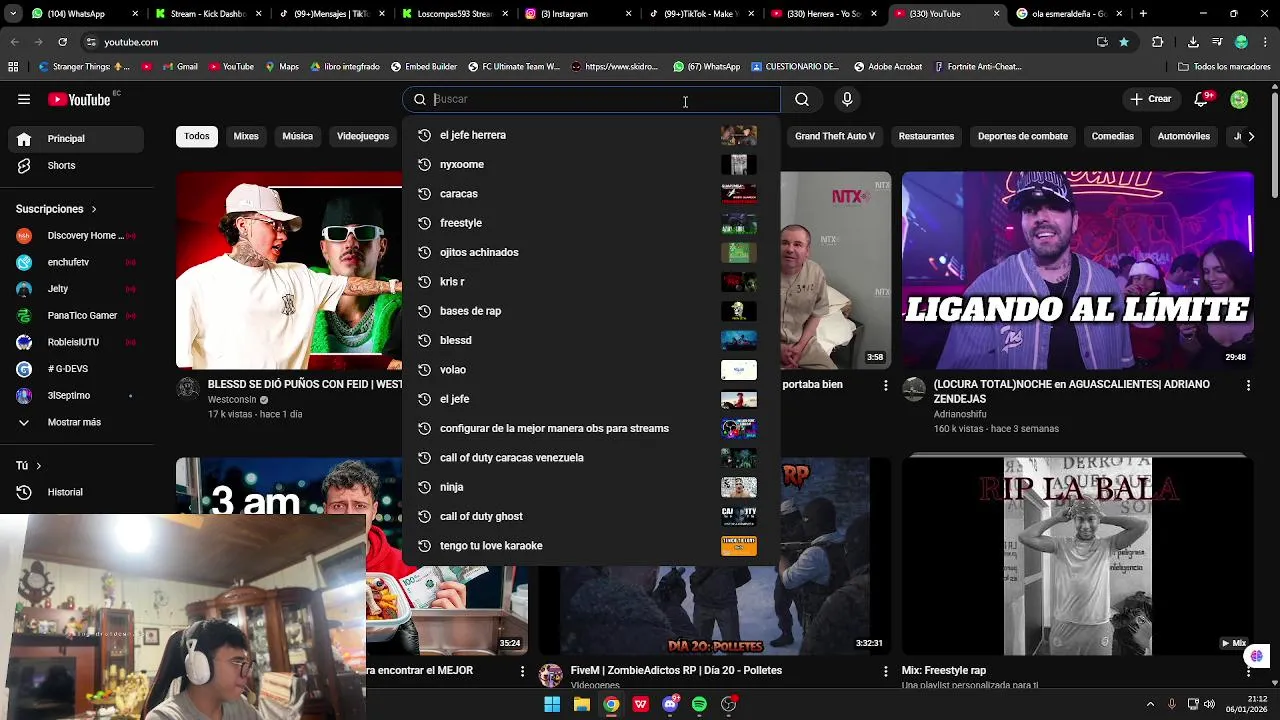Image resolution: width=1280 pixels, height=720 pixels.
Task: Show more filter chips with right arrow
Action: pos(1250,136)
